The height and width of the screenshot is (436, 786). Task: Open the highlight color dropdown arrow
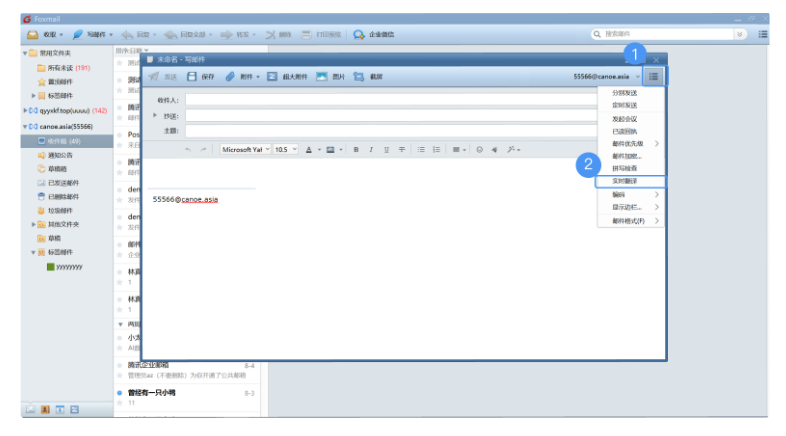tap(341, 150)
